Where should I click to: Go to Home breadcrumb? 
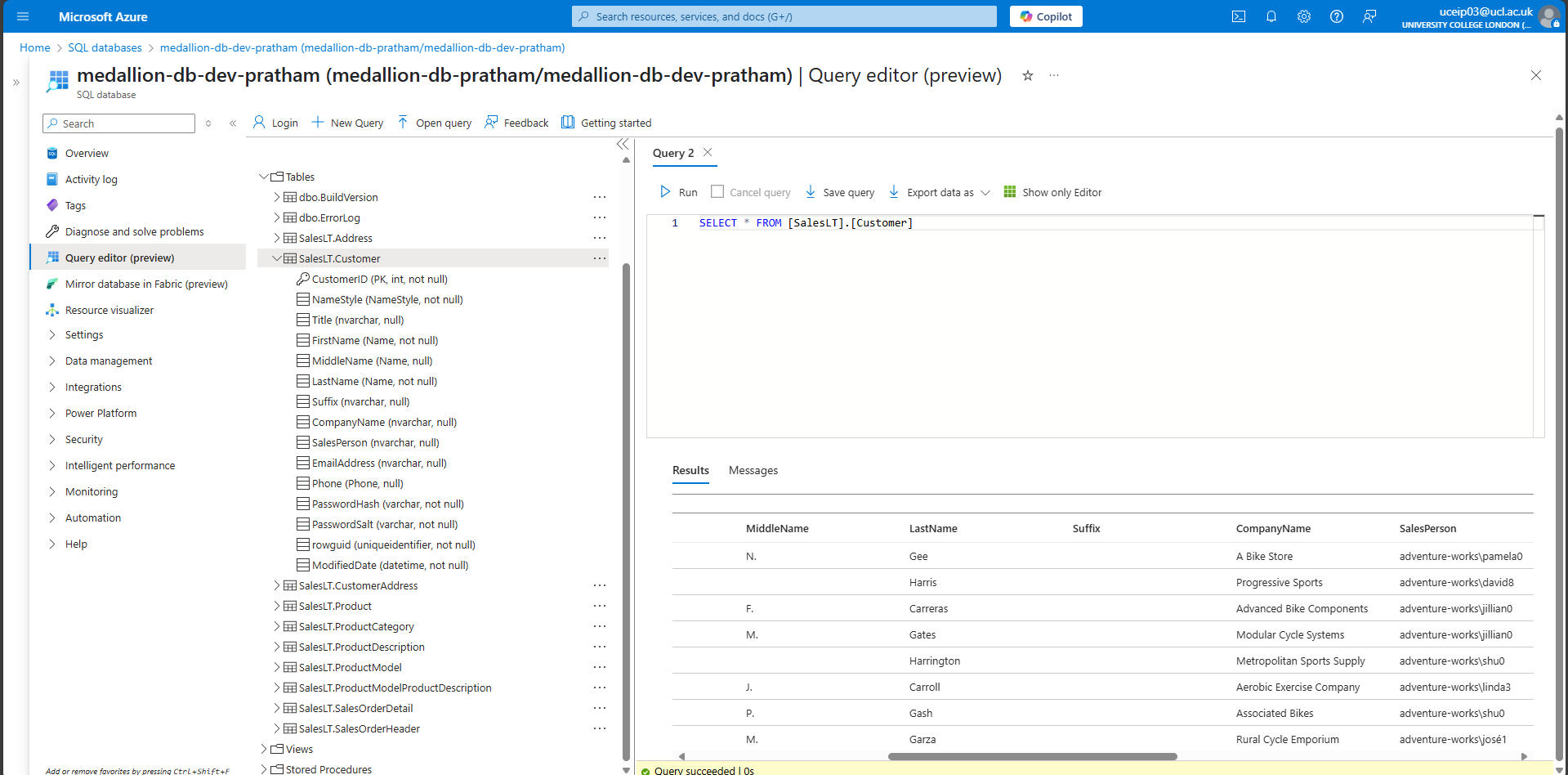(x=35, y=47)
